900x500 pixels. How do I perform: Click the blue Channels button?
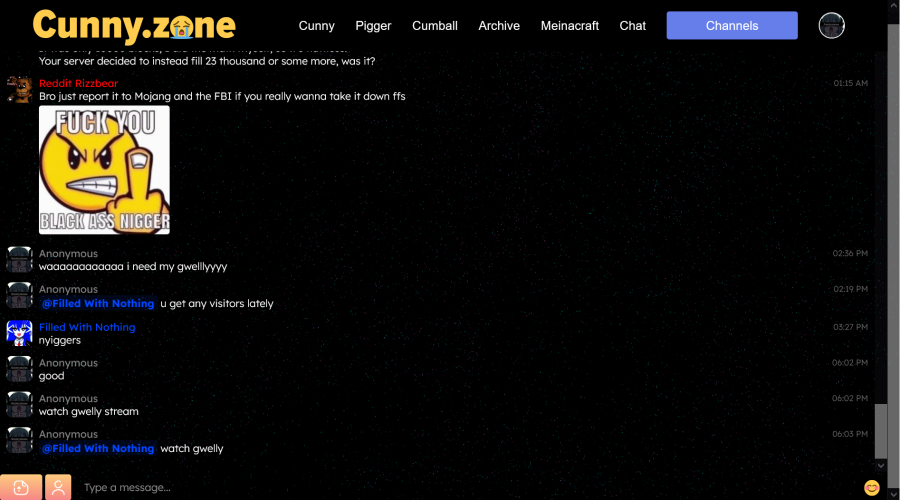click(x=732, y=25)
